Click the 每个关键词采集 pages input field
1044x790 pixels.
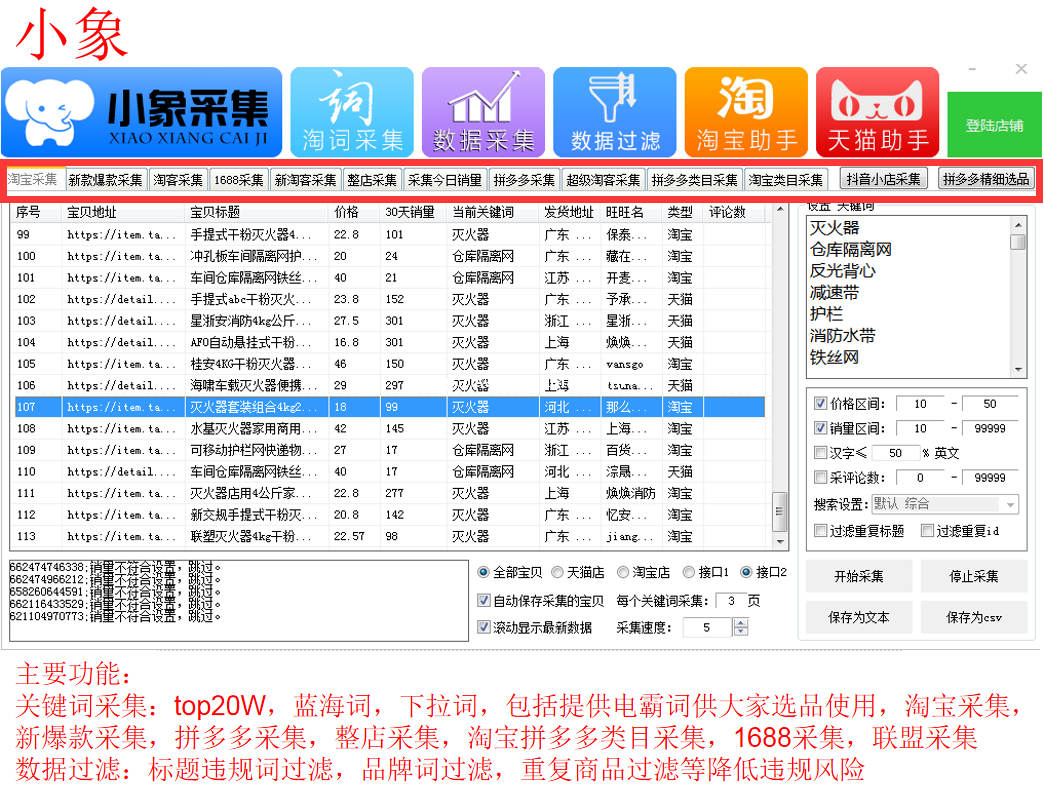[x=730, y=601]
